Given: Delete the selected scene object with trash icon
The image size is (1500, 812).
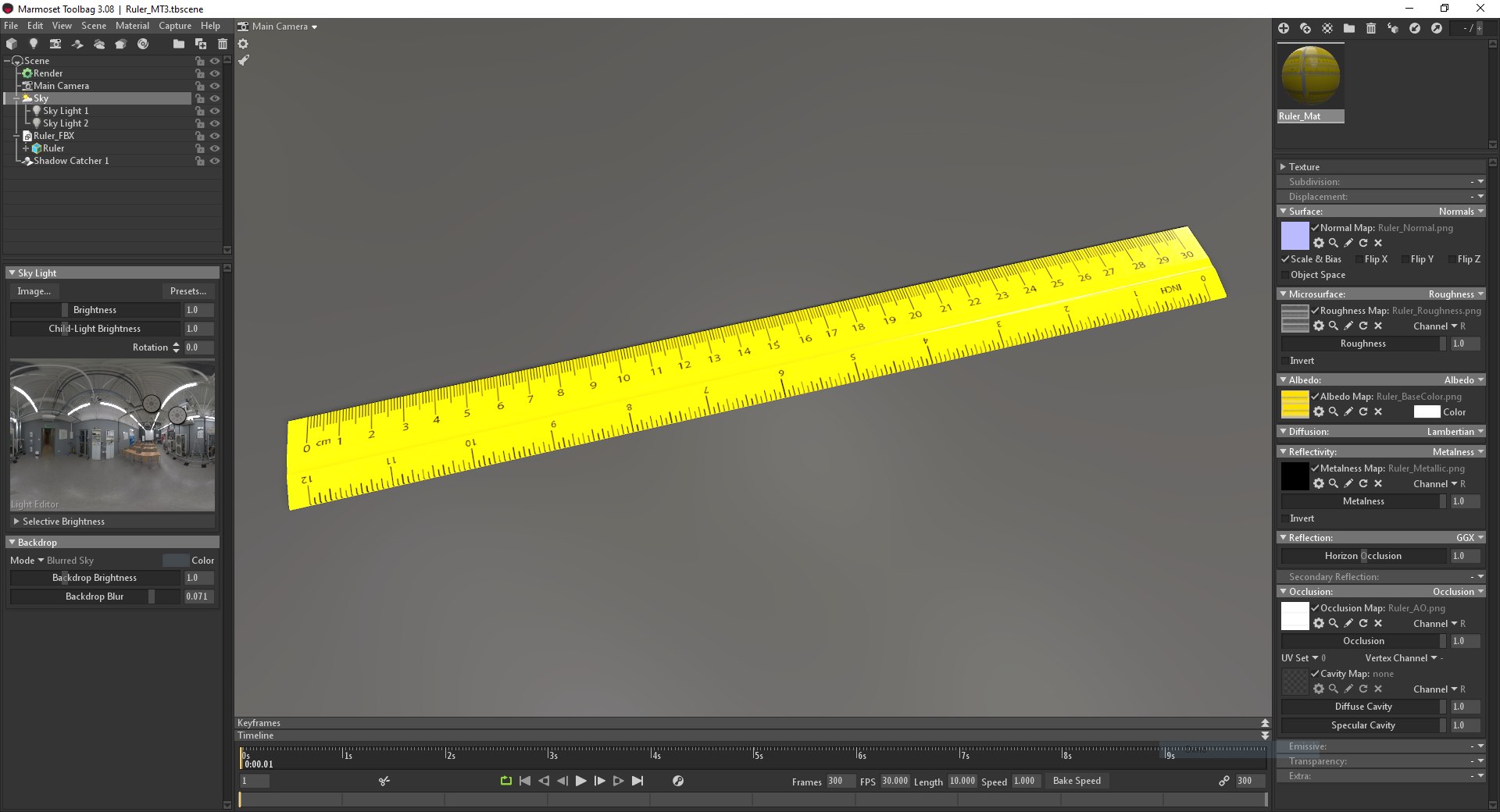Looking at the screenshot, I should 223,44.
